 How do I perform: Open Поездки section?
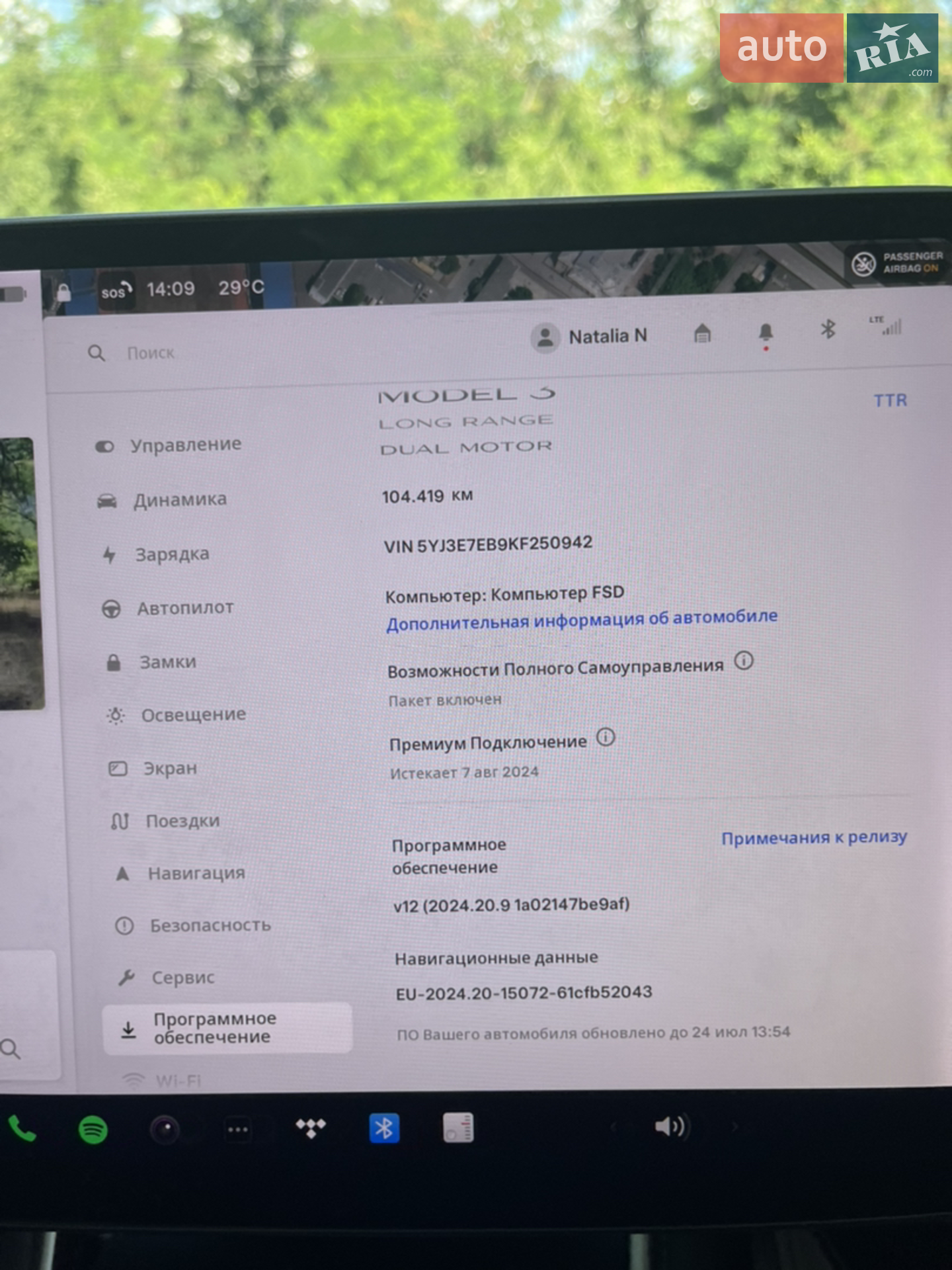165,821
